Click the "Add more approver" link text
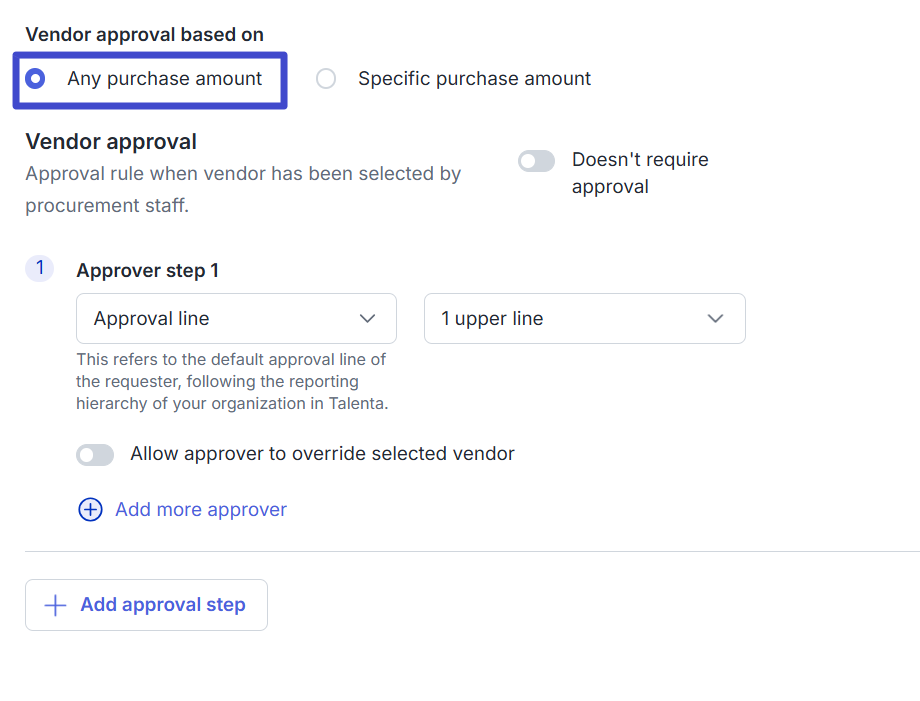The image size is (920, 701). [x=201, y=510]
